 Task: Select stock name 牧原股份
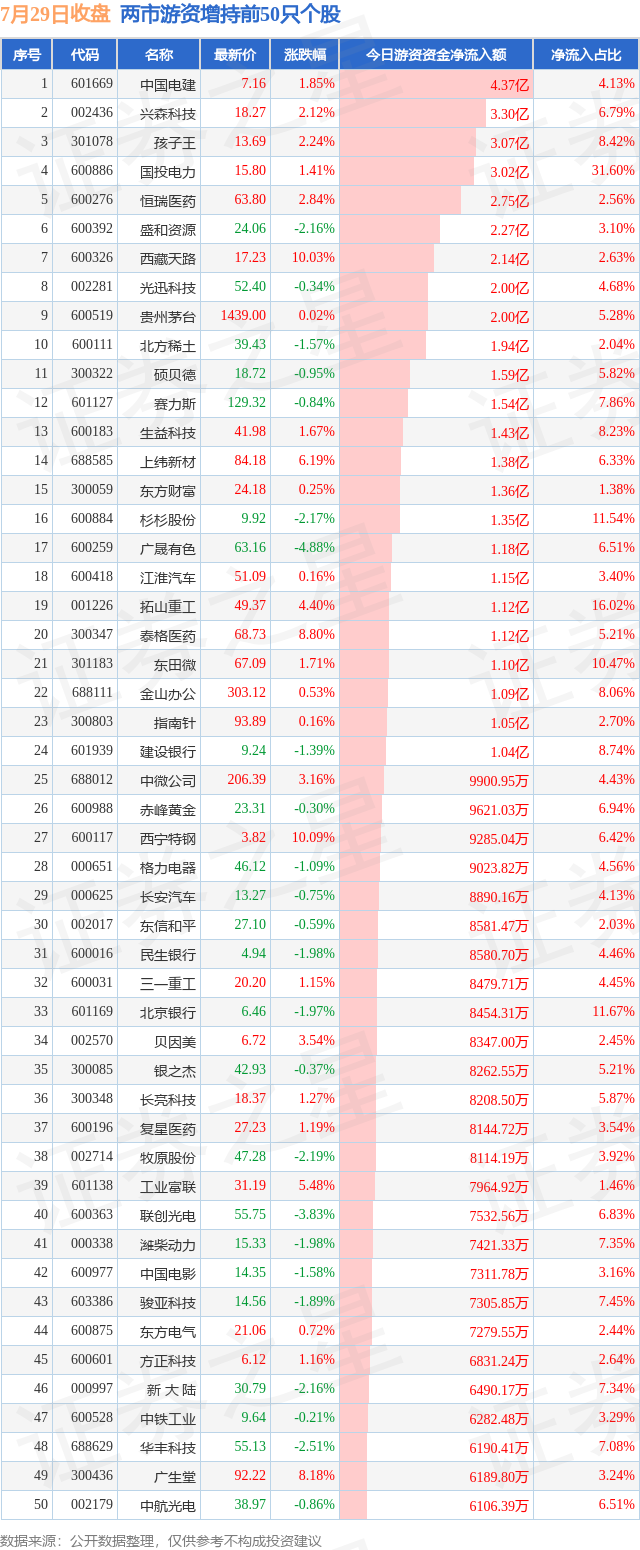pos(168,1158)
